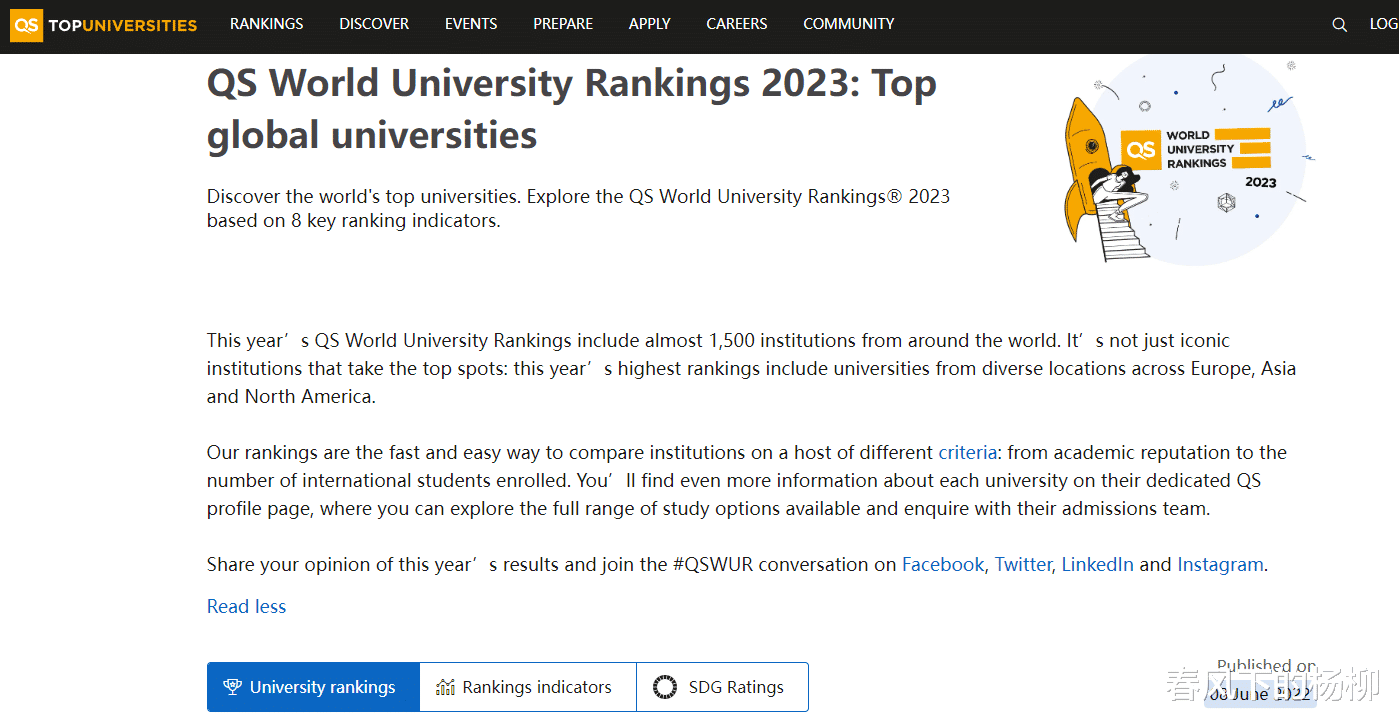Open the PREPARE menu
The image size is (1399, 725).
point(563,24)
